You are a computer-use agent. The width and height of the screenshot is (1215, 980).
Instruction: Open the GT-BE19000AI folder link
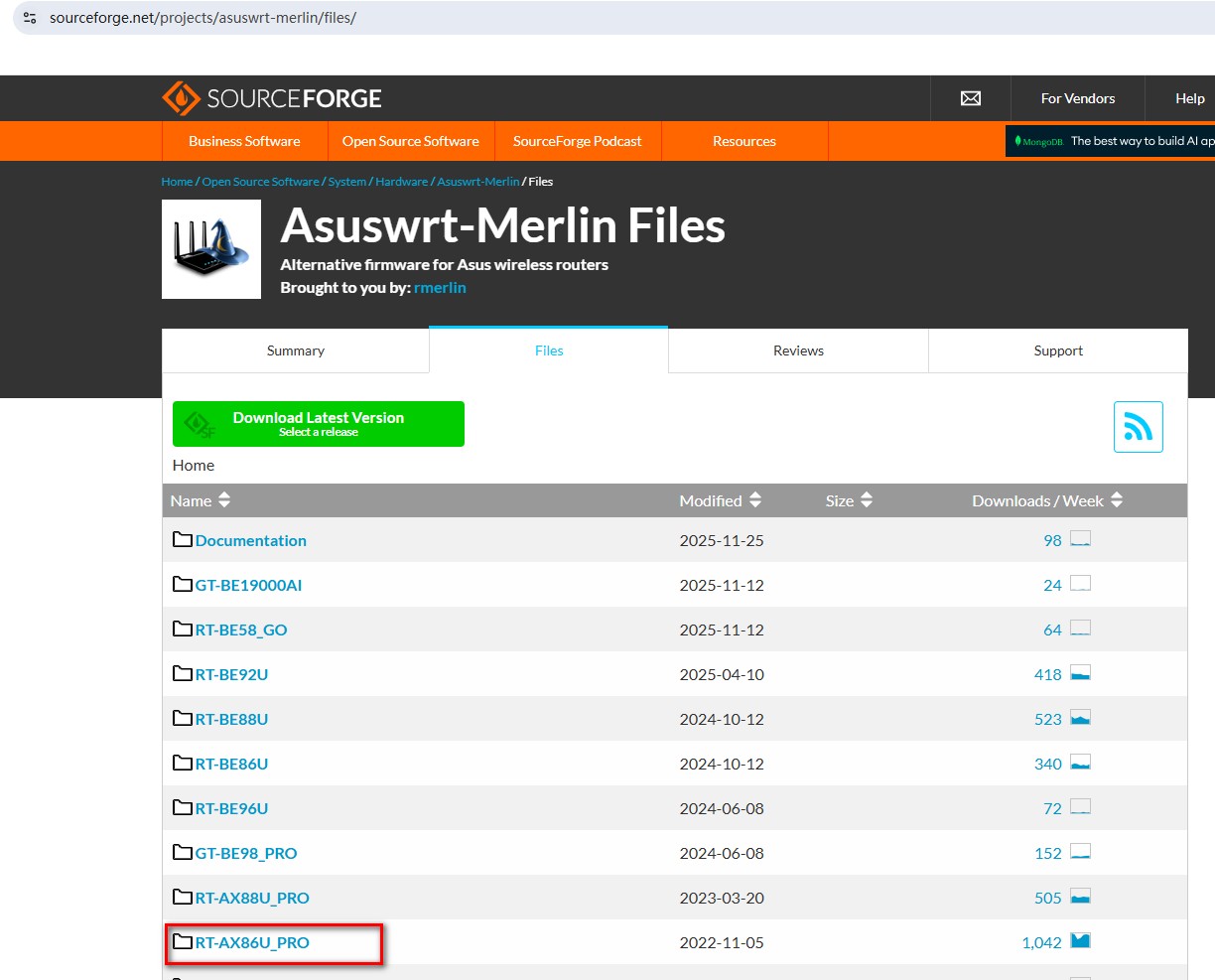click(248, 585)
